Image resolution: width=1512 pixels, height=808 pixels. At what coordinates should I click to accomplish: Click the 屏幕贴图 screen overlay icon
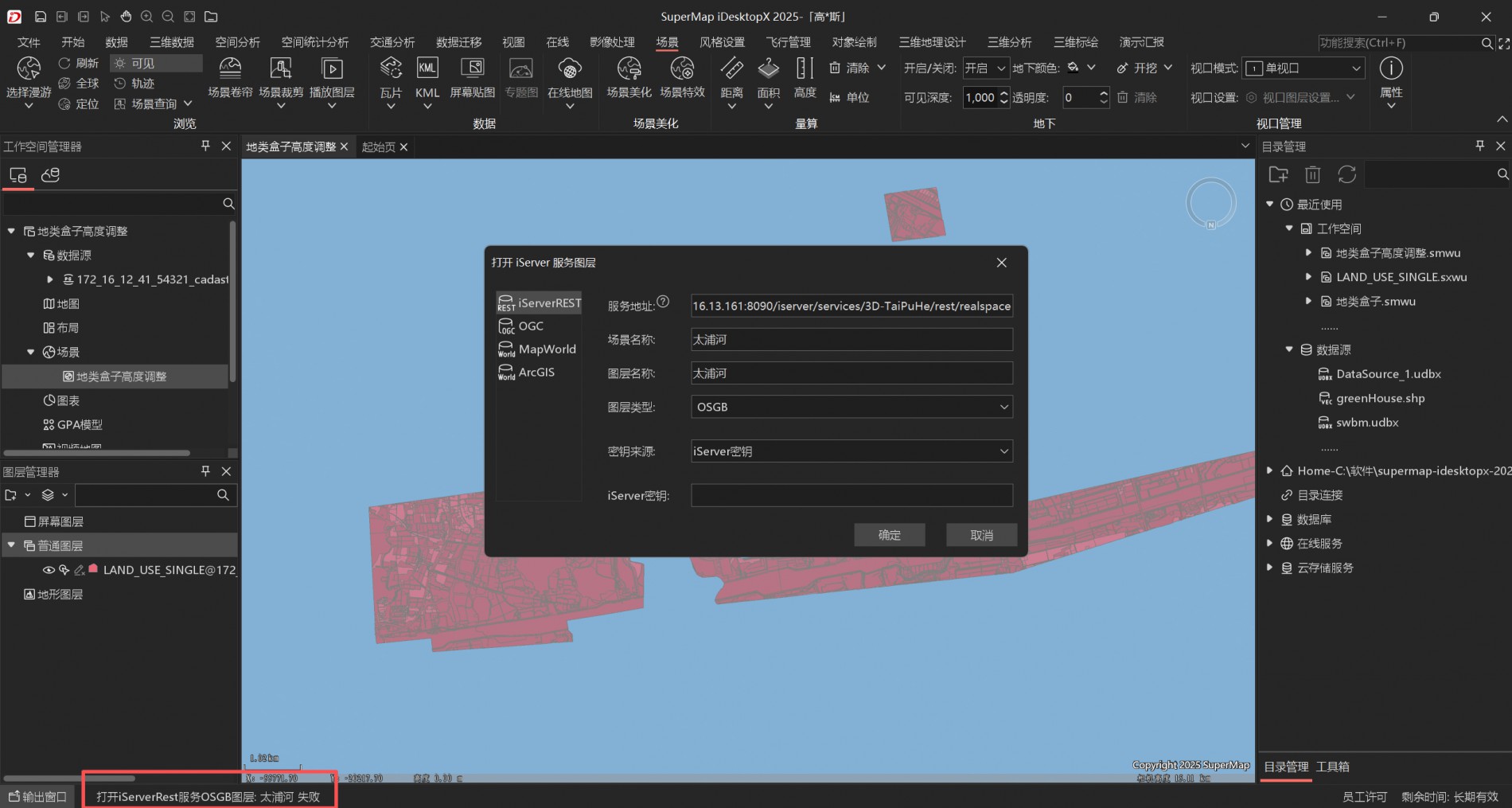(x=473, y=69)
